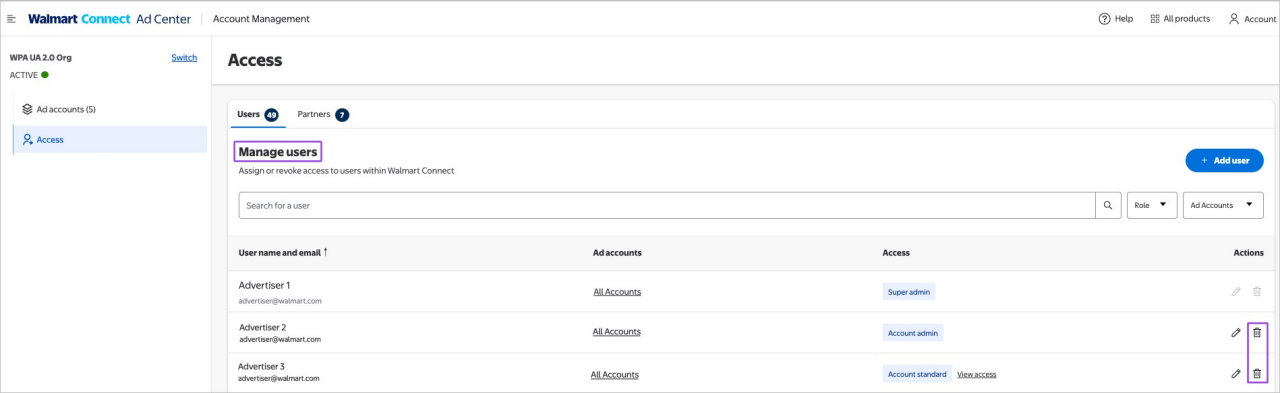Click the Partners count badge 7
Image resolution: width=1280 pixels, height=393 pixels.
(x=342, y=115)
